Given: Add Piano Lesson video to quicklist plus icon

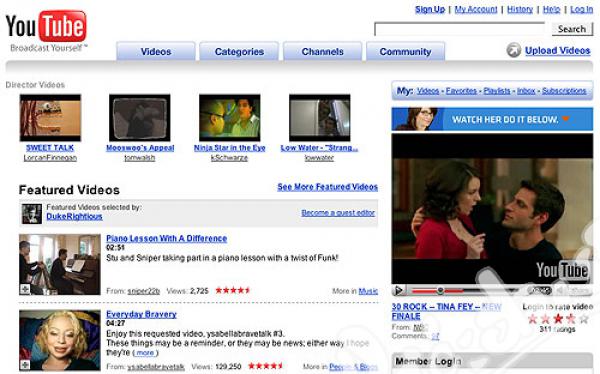Looking at the screenshot, I should (25, 289).
